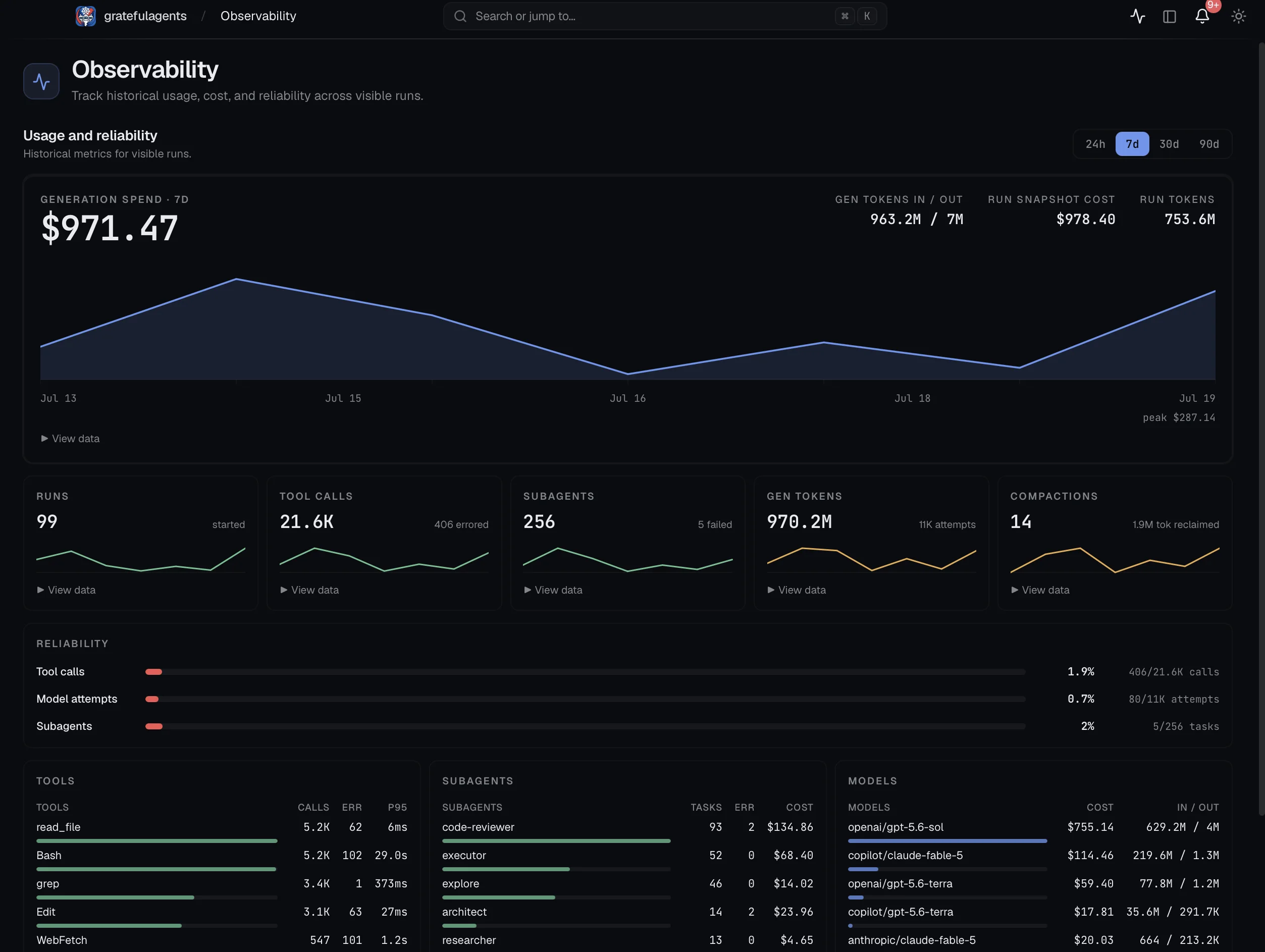
Task: Focus the Search or jump to field
Action: 664,16
